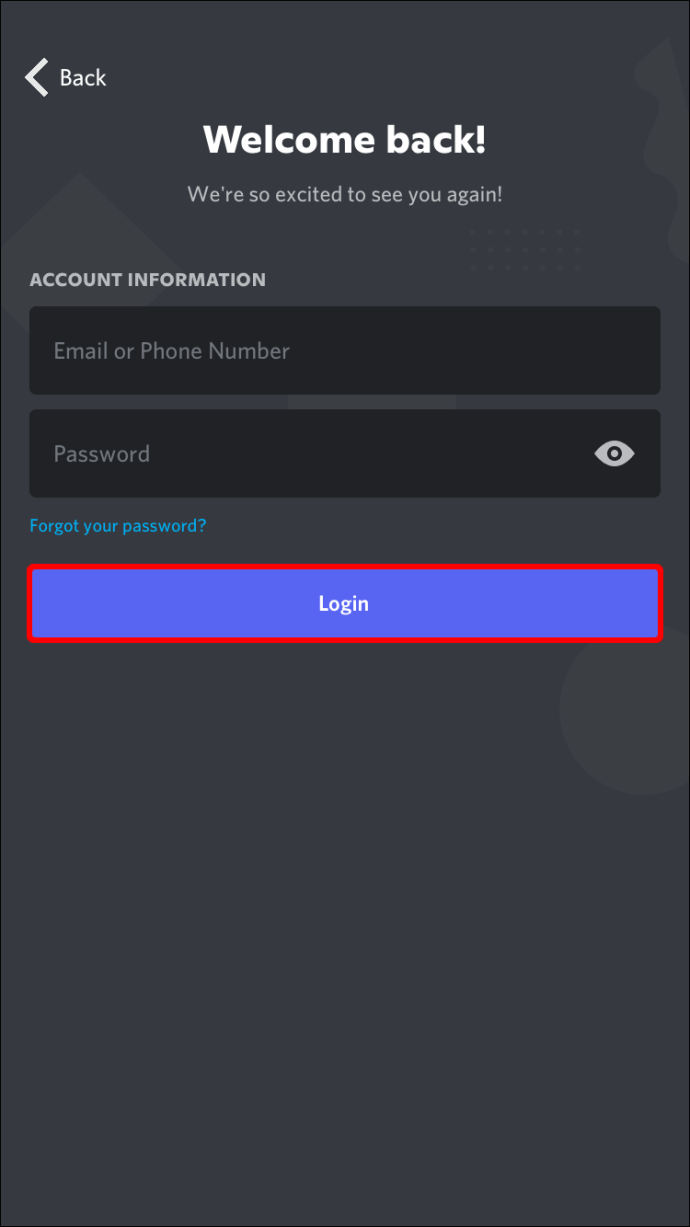Click the Email or Phone Number placeholder
Viewport: 690px width, 1227px height.
[x=172, y=351]
